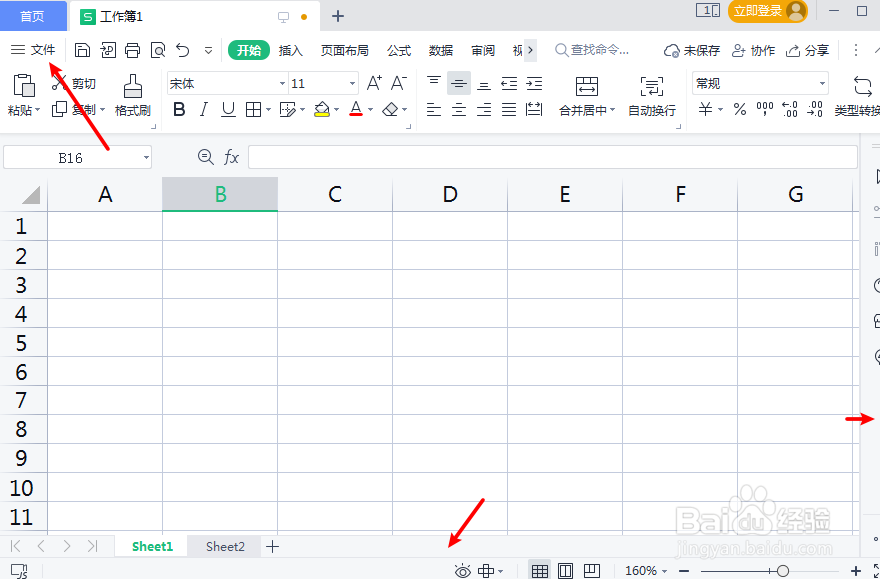The width and height of the screenshot is (880, 579).
Task: Toggle Italic formatting
Action: [x=204, y=109]
